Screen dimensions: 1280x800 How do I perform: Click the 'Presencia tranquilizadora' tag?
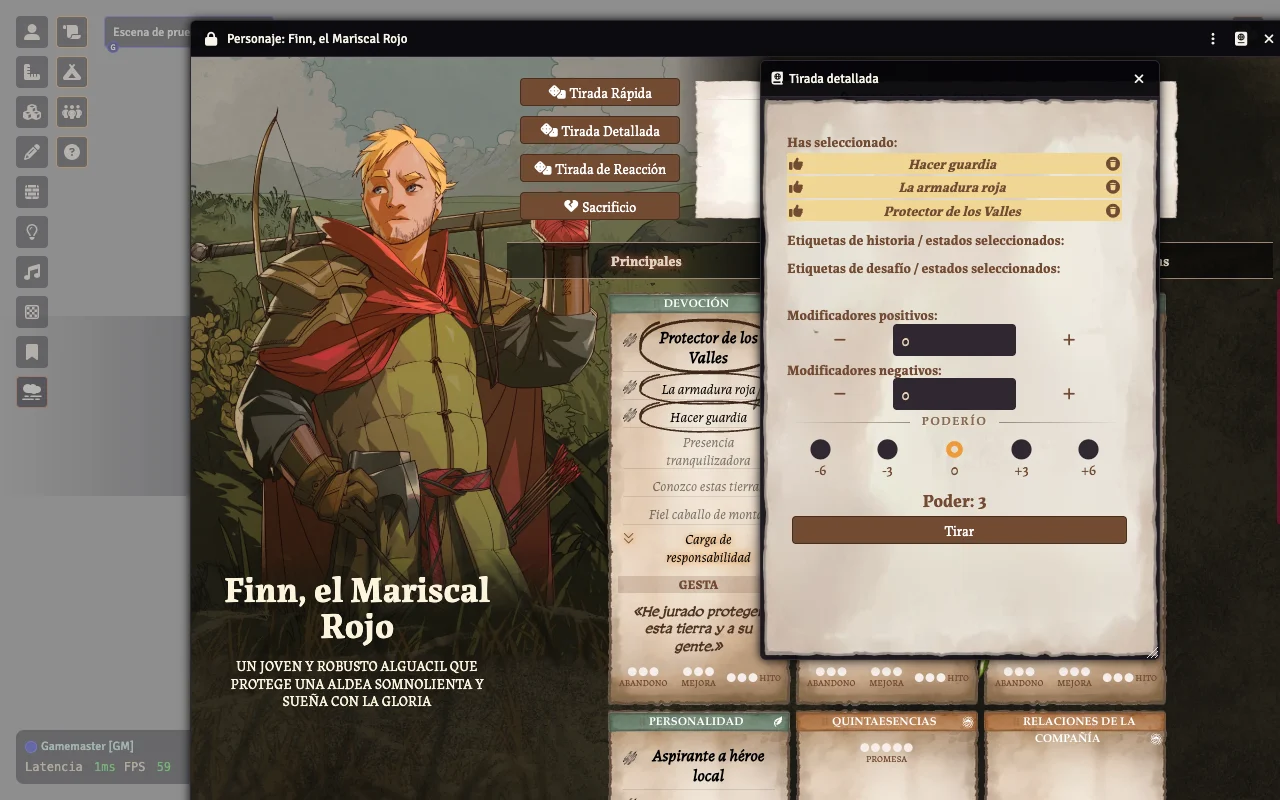(708, 452)
